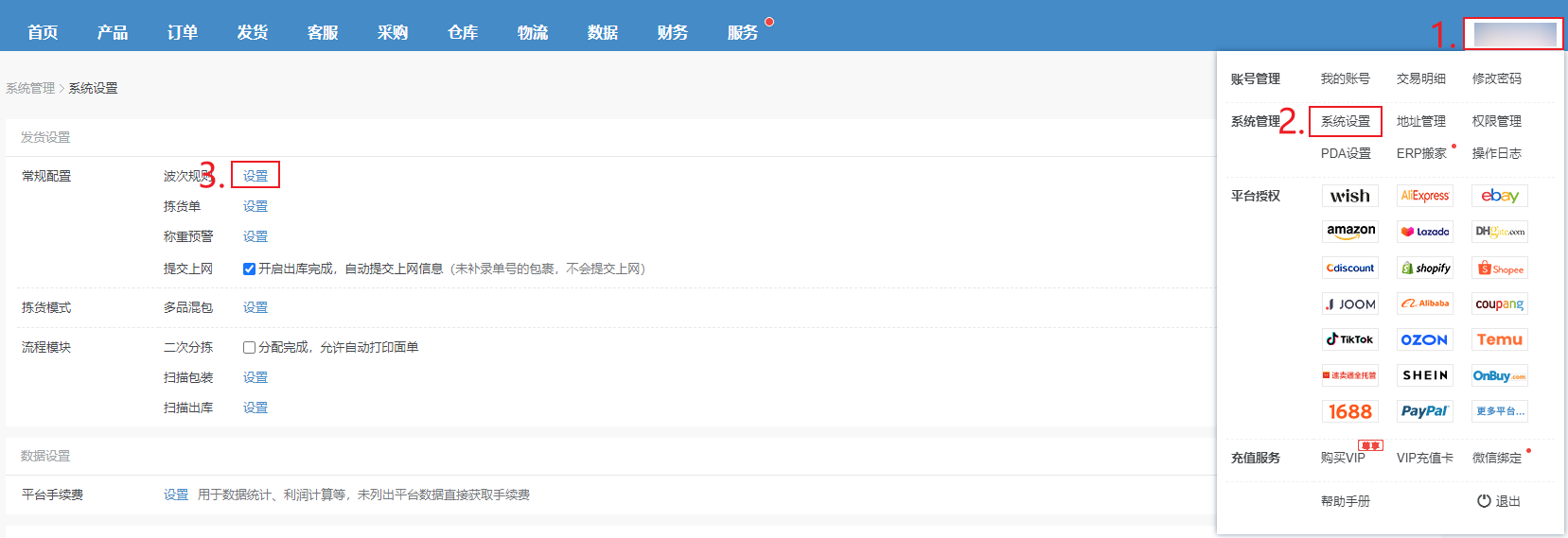Click the 退出 power icon to log out
Image resolution: width=1568 pixels, height=538 pixels.
click(x=1484, y=501)
